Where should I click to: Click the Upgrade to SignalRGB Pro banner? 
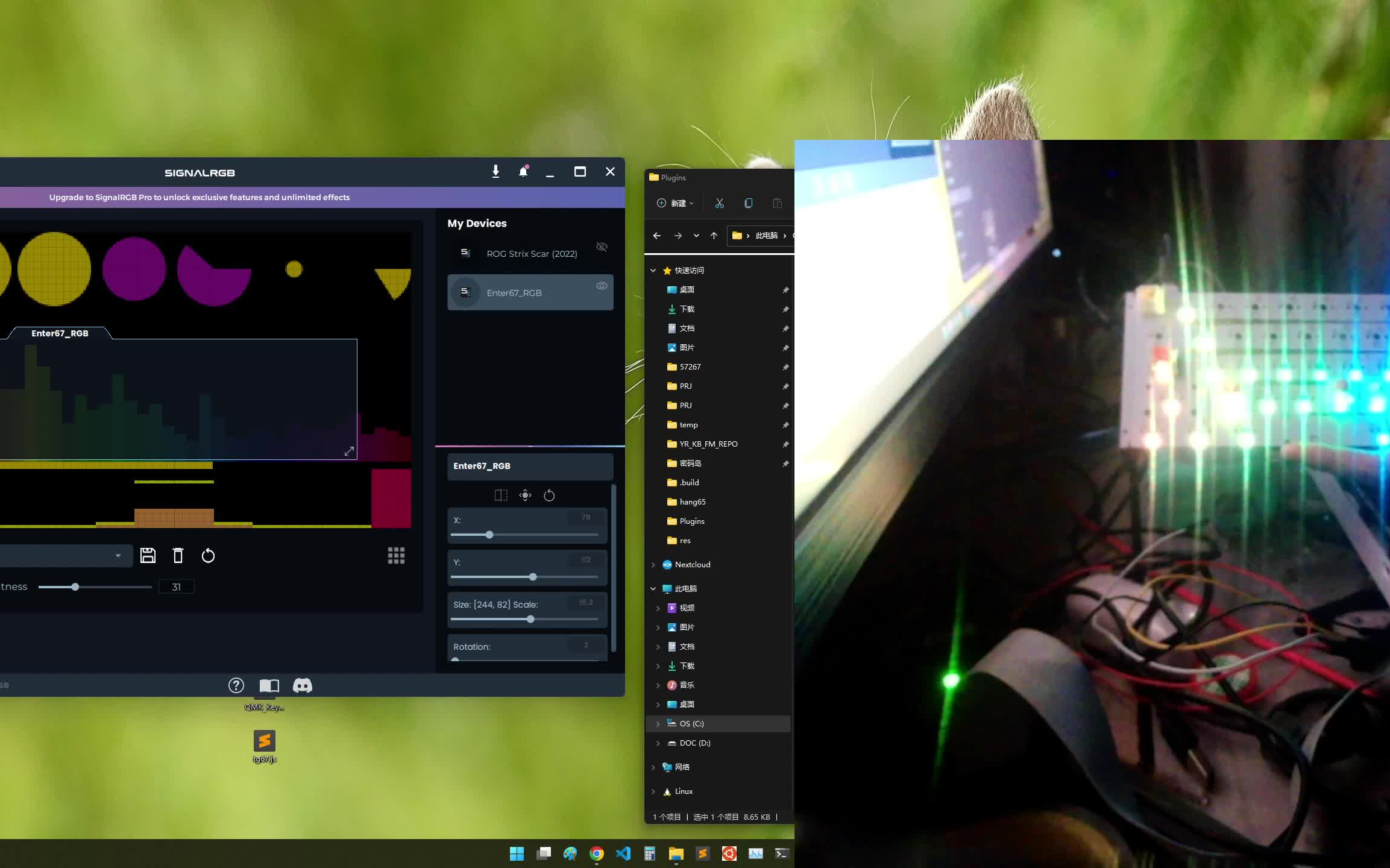[199, 197]
